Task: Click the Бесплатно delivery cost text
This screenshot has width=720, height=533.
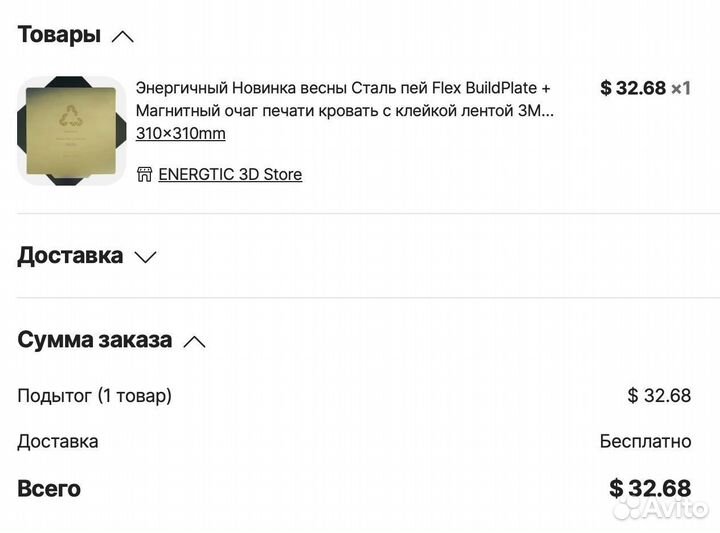Action: point(645,441)
